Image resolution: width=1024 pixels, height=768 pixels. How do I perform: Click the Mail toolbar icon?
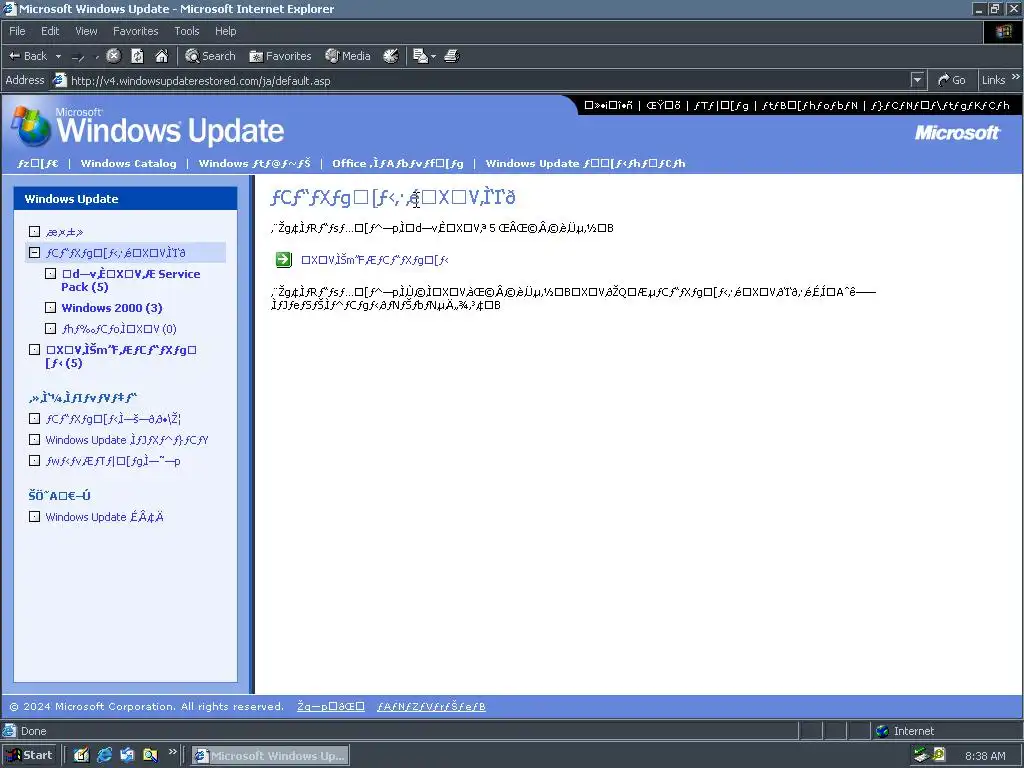pos(421,56)
